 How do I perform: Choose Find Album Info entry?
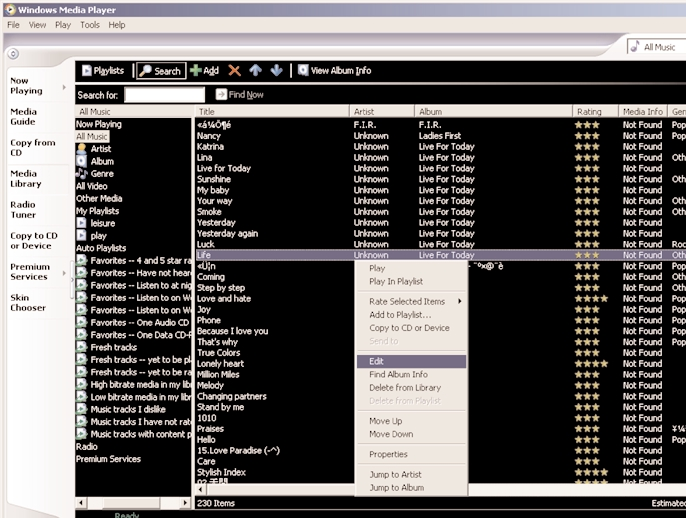(411, 374)
